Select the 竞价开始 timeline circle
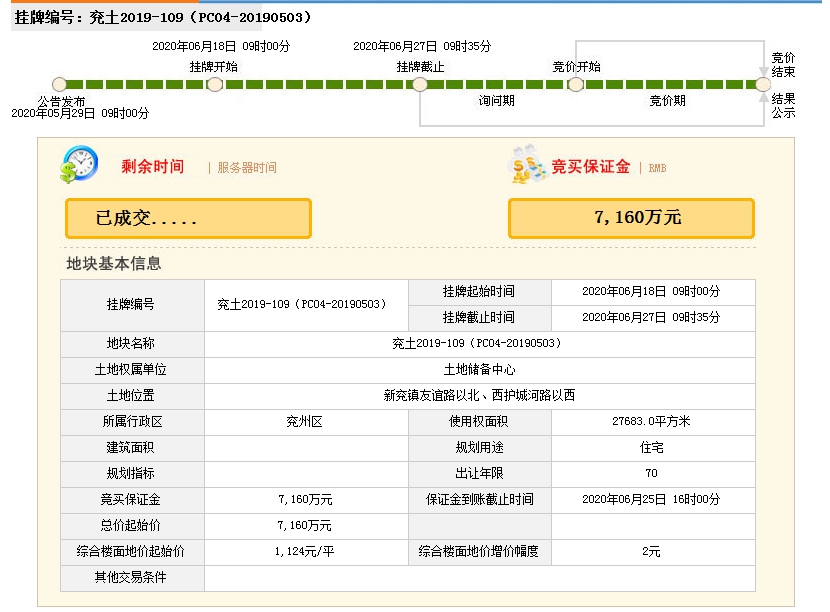Image resolution: width=830 pixels, height=612 pixels. 576,85
